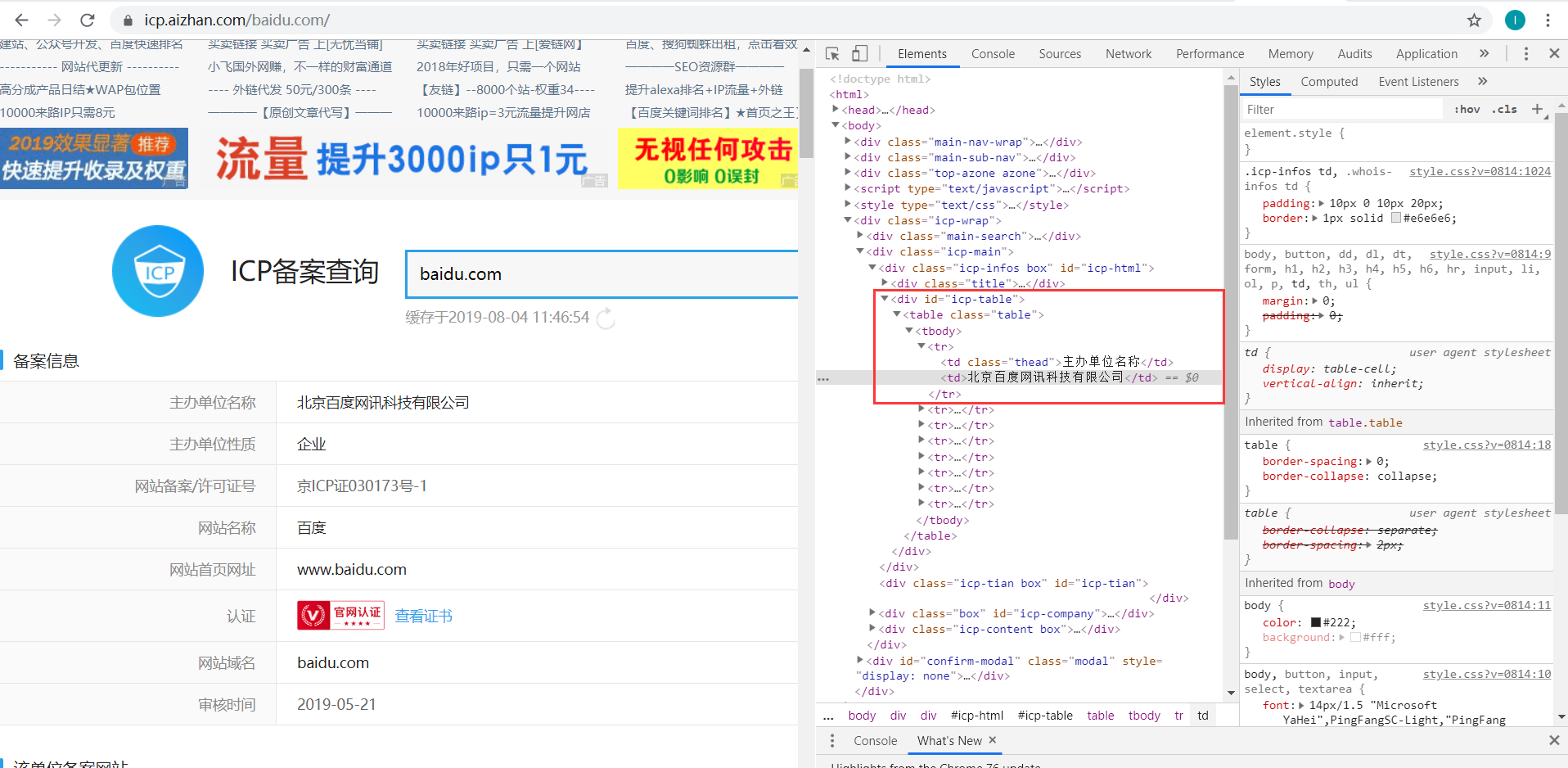Click the browser address bar URL
The image size is (1568, 768).
(x=237, y=20)
